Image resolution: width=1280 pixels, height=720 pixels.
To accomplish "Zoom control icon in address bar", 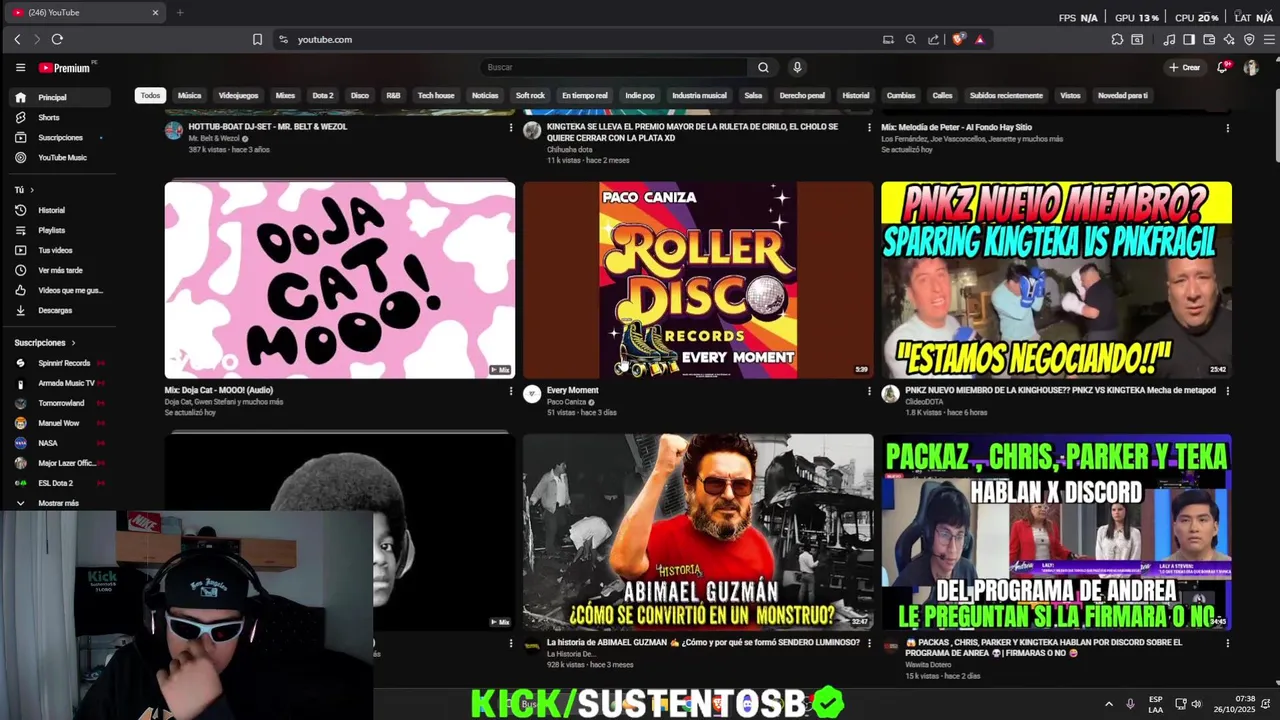I will pyautogui.click(x=910, y=39).
